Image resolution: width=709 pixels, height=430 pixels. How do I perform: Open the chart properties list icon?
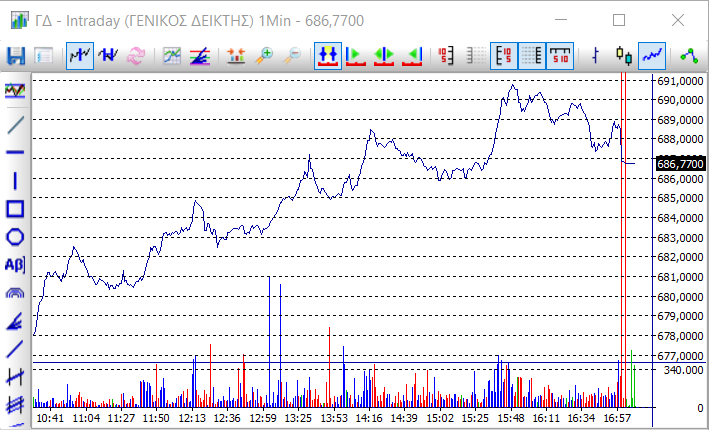pos(44,56)
